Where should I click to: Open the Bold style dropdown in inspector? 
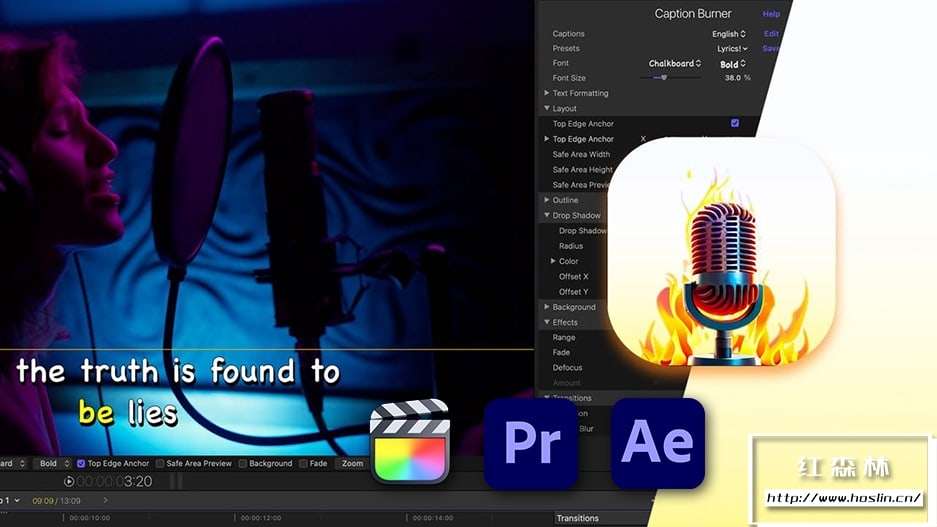click(733, 64)
